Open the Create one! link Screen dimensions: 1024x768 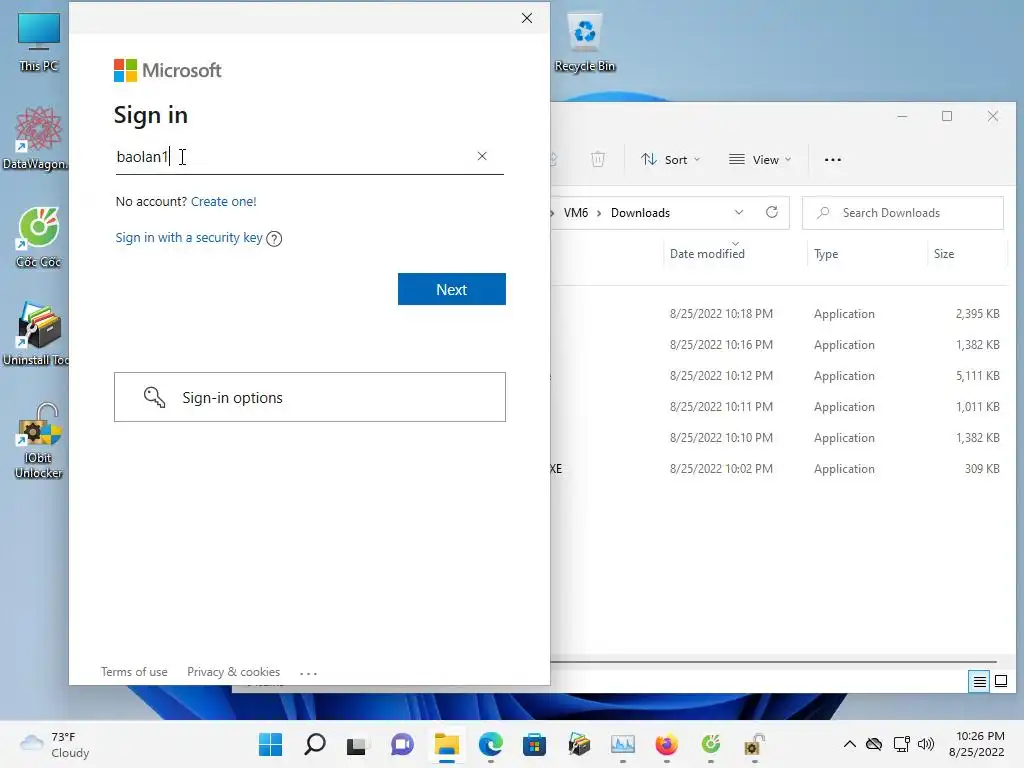click(223, 201)
